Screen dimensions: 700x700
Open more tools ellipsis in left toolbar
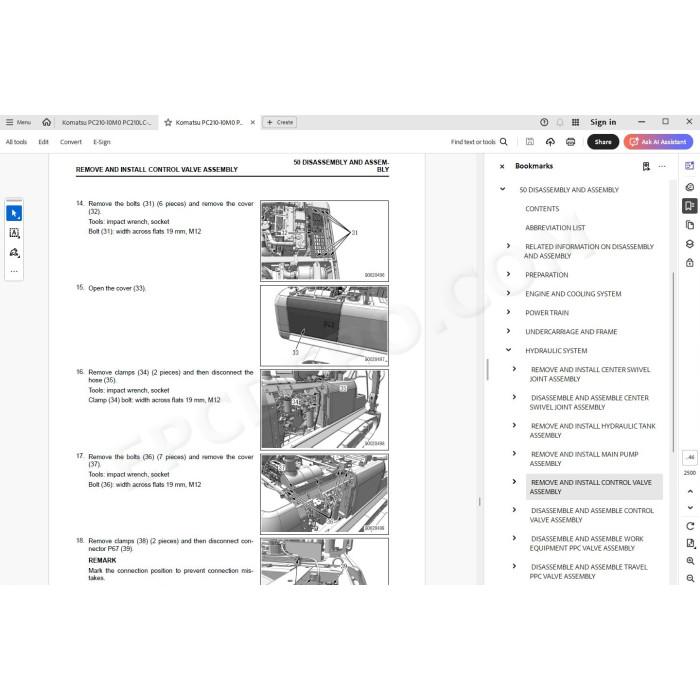(x=14, y=271)
